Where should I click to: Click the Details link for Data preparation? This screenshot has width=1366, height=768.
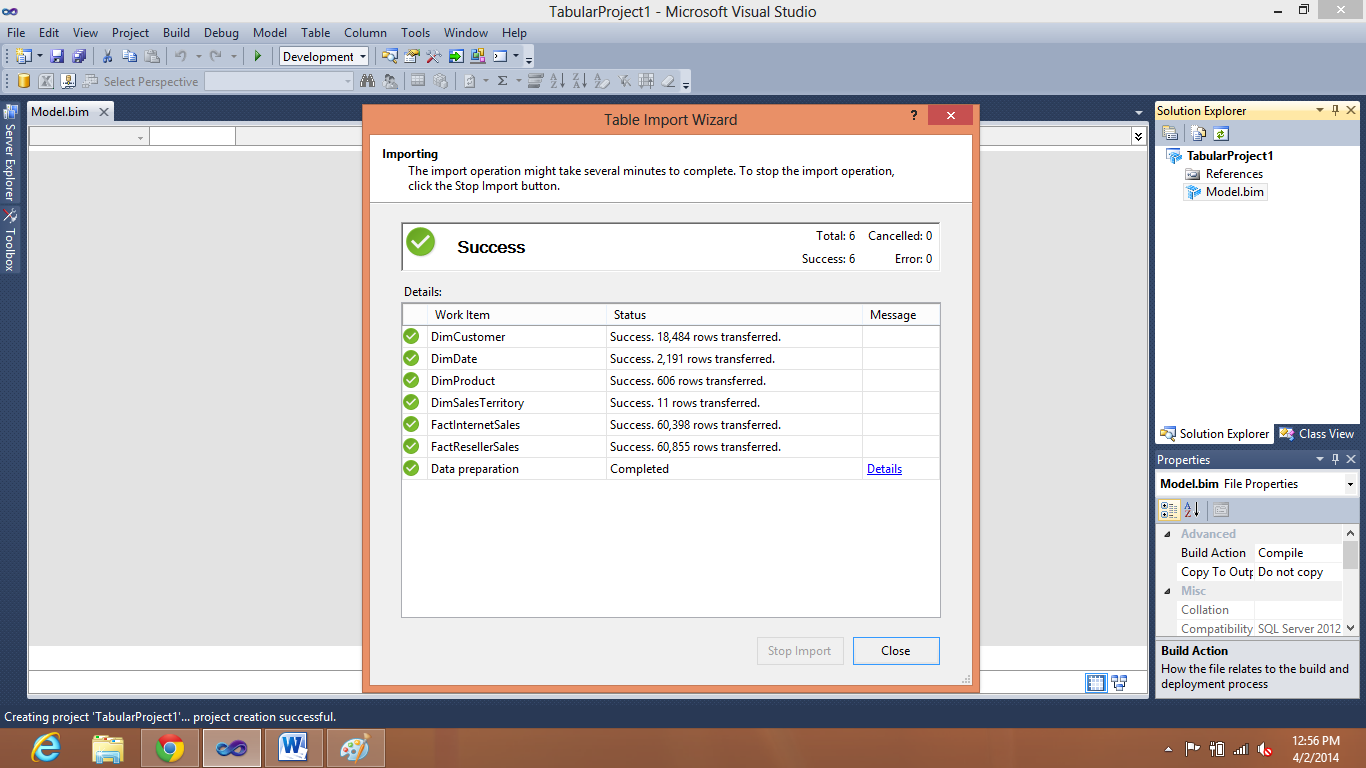(884, 469)
